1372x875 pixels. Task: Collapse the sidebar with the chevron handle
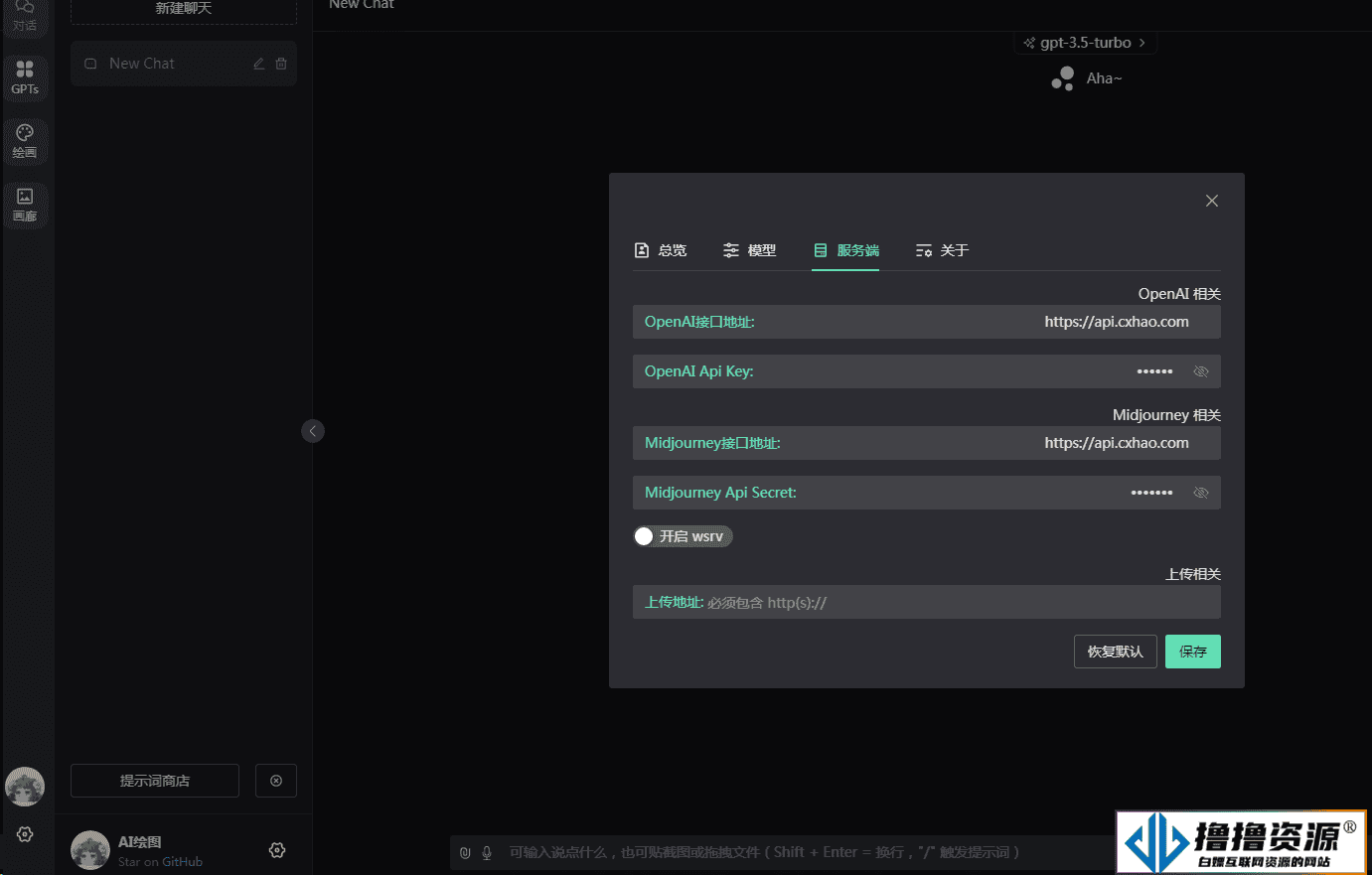[313, 431]
